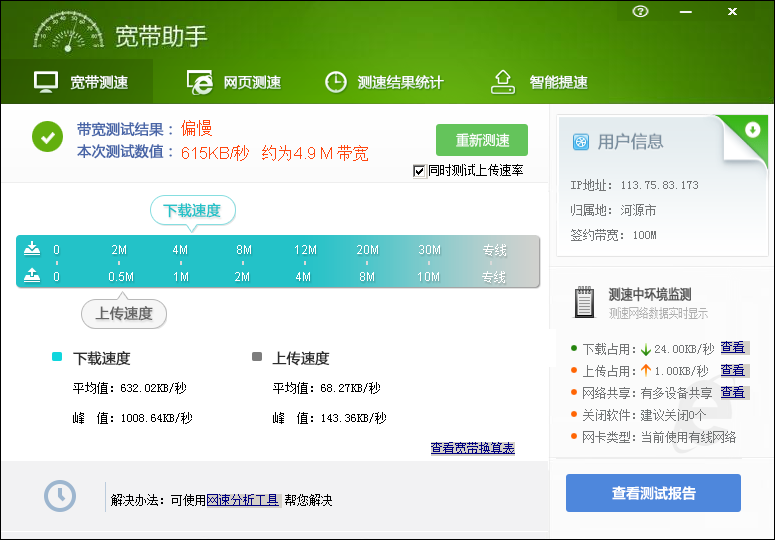Click 签约带宽: 100M text
This screenshot has height=540, width=775.
click(613, 235)
